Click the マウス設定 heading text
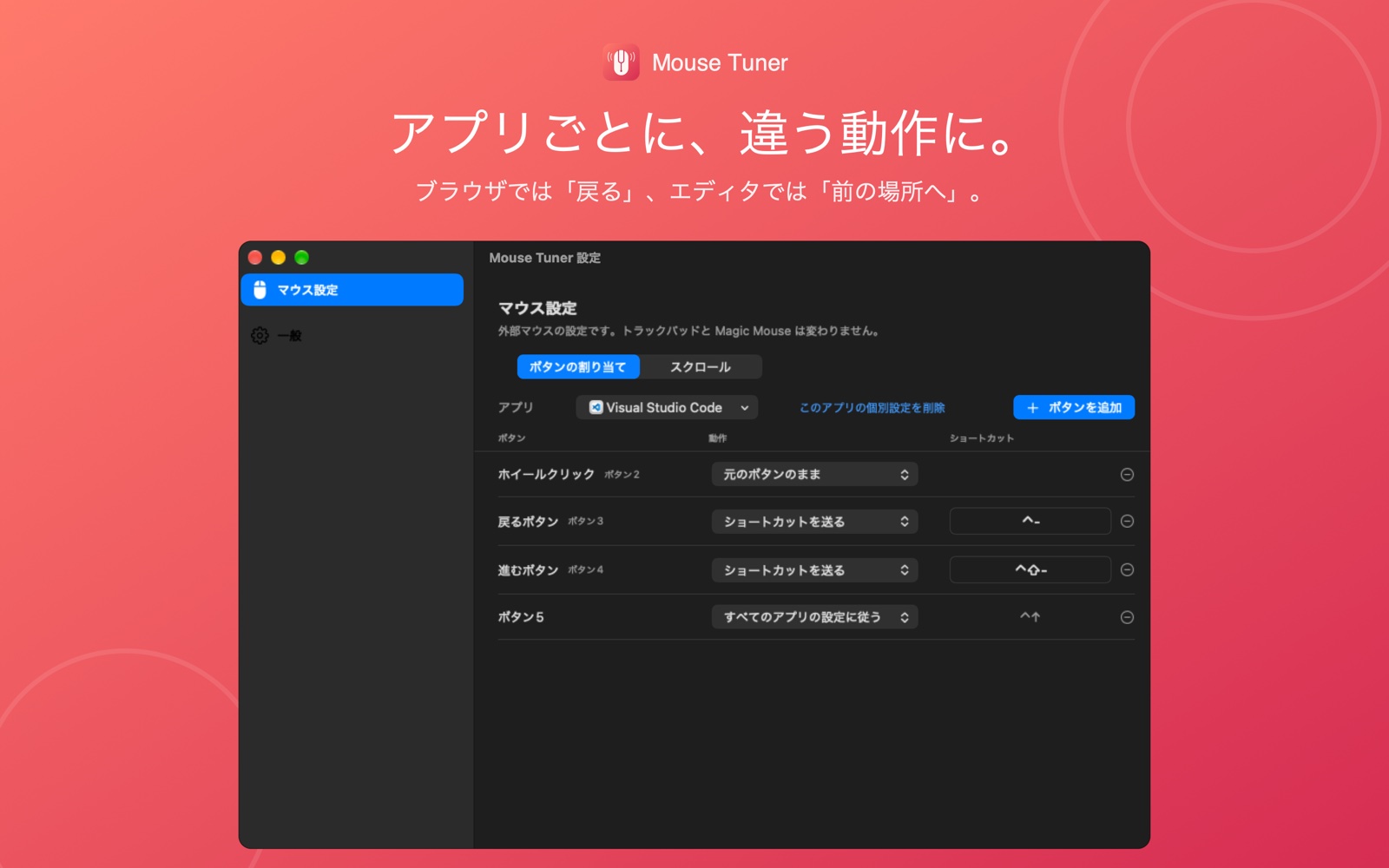Image resolution: width=1389 pixels, height=868 pixels. 537,308
